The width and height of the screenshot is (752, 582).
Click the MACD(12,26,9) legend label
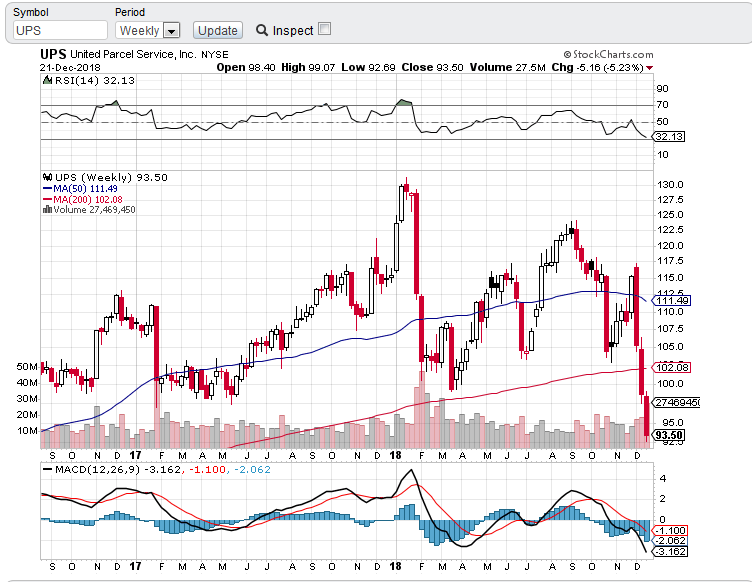point(97,469)
